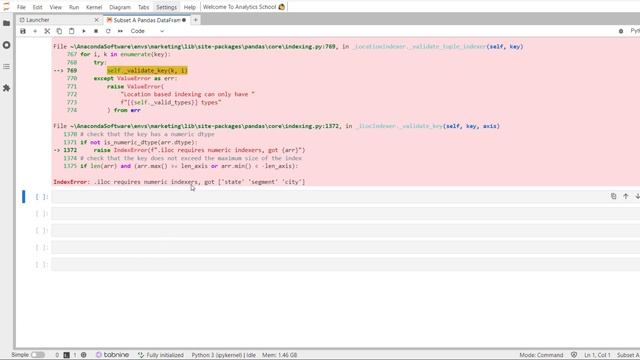Viewport: 640px width, 360px height.
Task: Open the Extension Manager puzzle icon
Action: coord(7,88)
